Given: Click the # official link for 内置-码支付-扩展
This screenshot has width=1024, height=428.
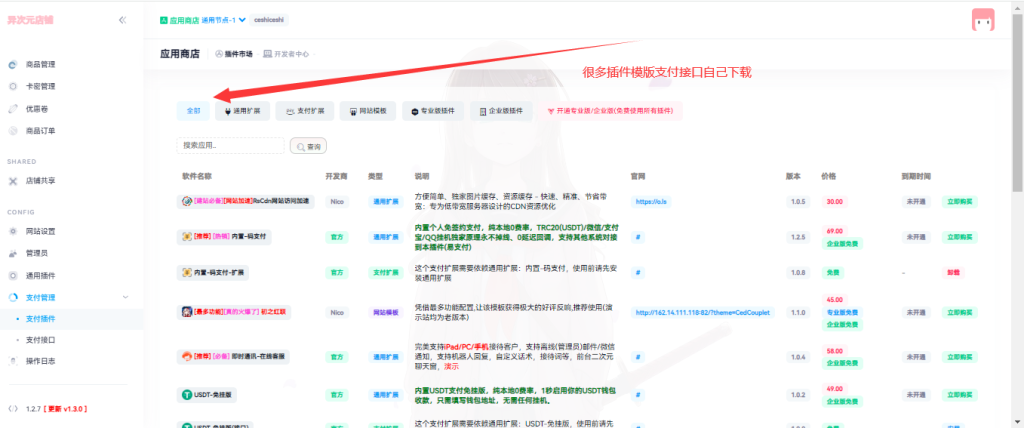Looking at the screenshot, I should (x=637, y=272).
